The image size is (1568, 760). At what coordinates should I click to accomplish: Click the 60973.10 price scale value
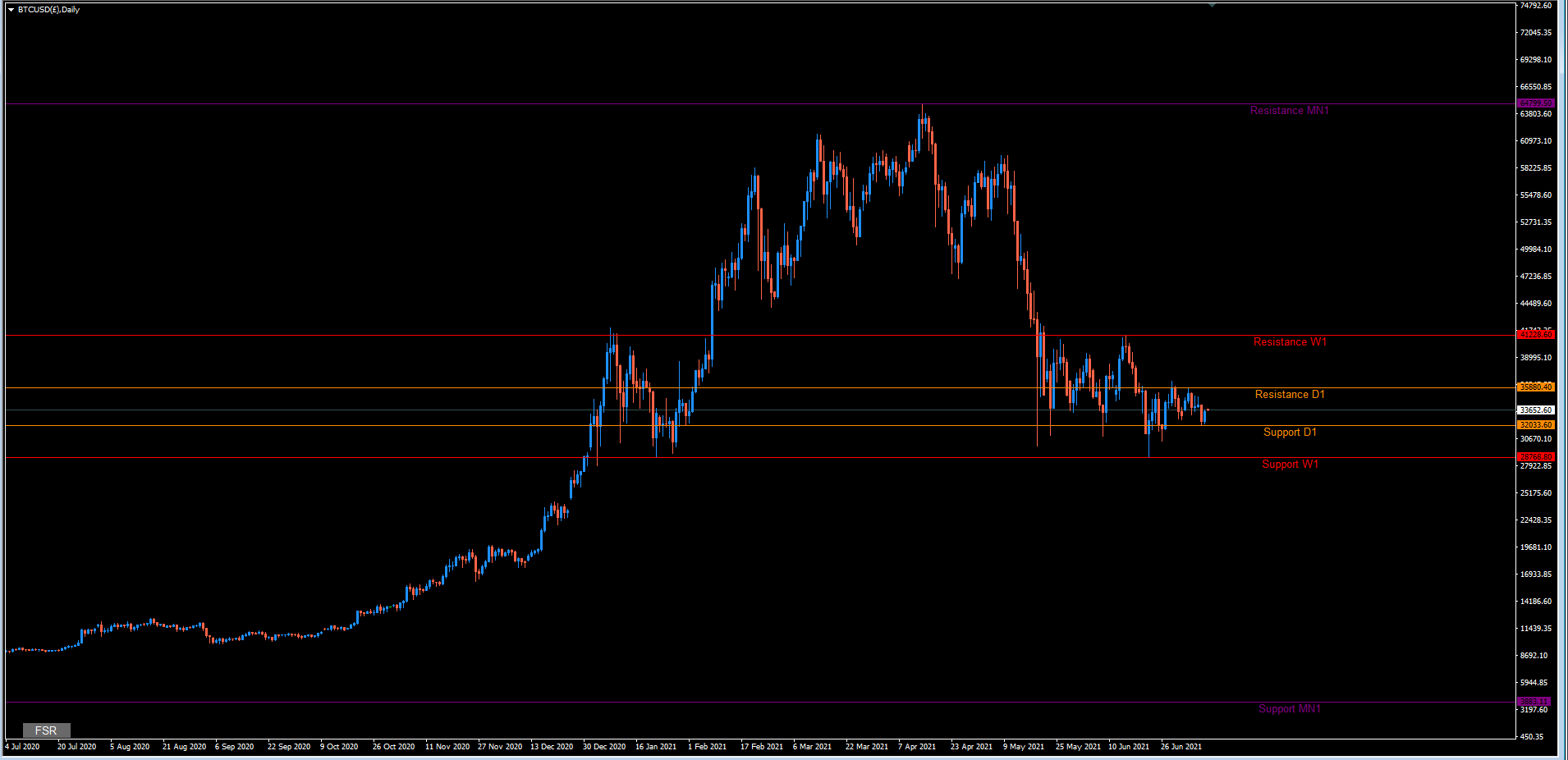(x=1536, y=141)
